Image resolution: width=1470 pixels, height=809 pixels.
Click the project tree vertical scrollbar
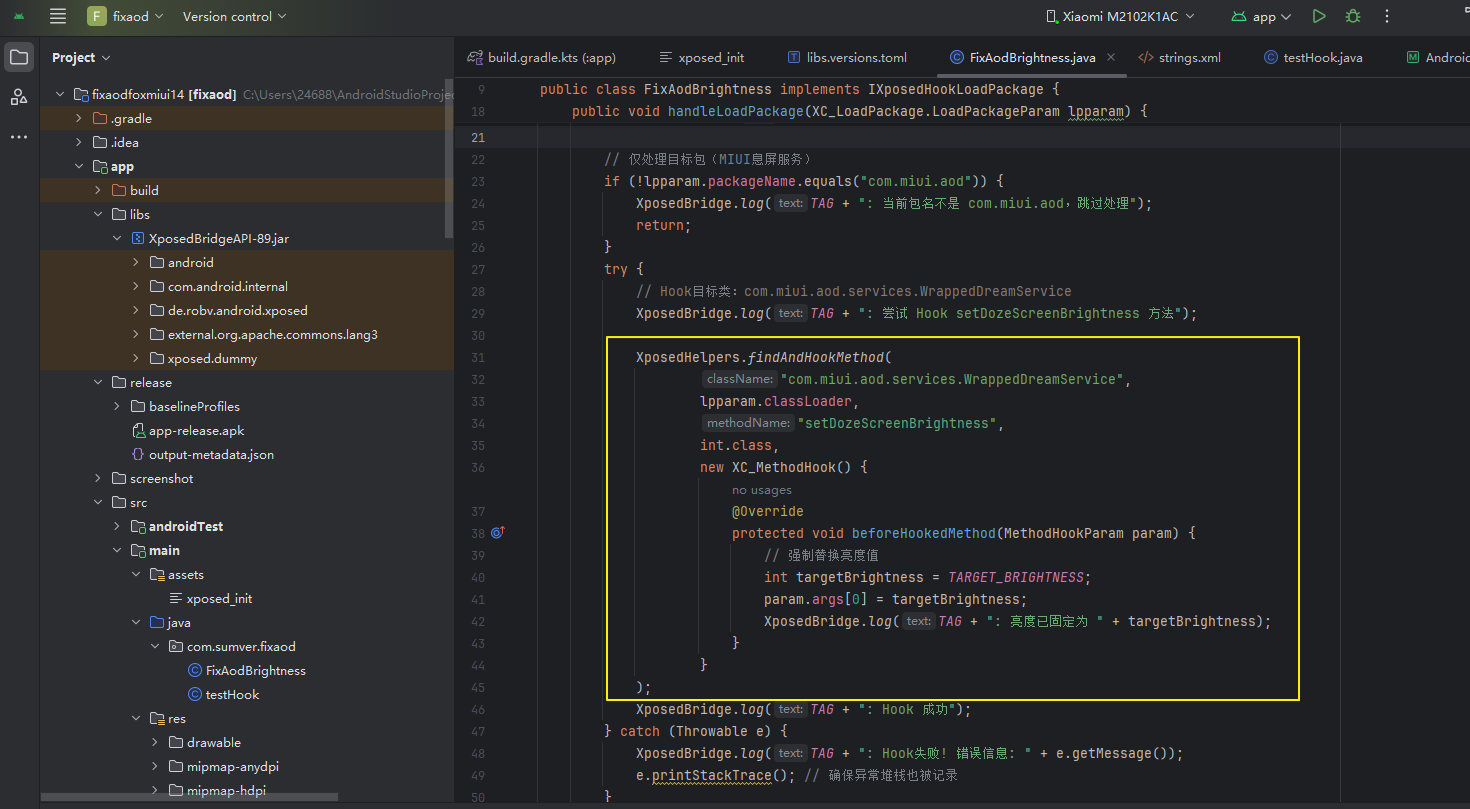(x=449, y=160)
